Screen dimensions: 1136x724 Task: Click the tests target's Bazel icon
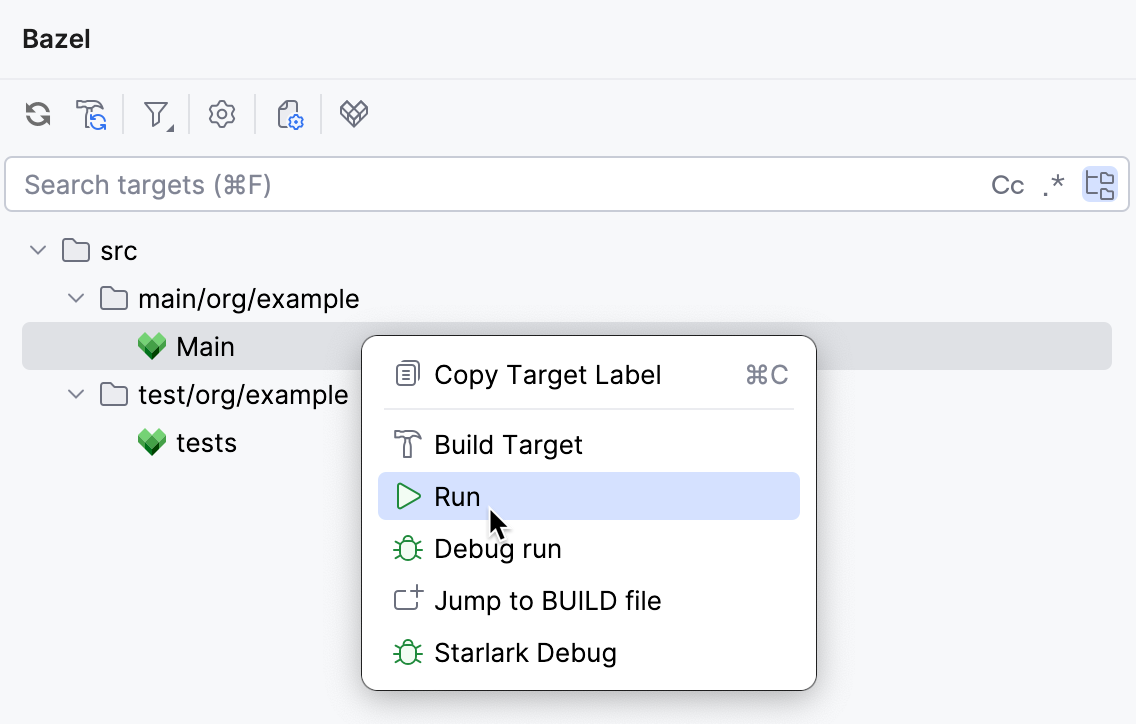point(151,442)
